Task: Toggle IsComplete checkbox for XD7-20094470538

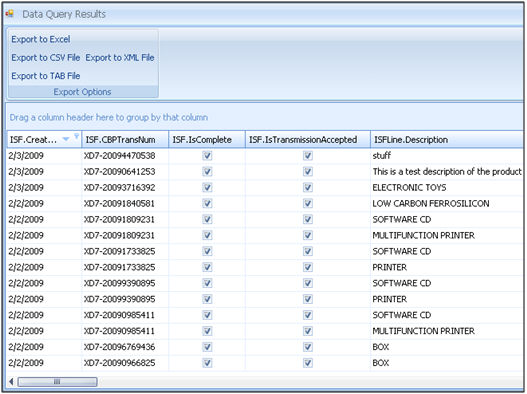Action: click(207, 156)
